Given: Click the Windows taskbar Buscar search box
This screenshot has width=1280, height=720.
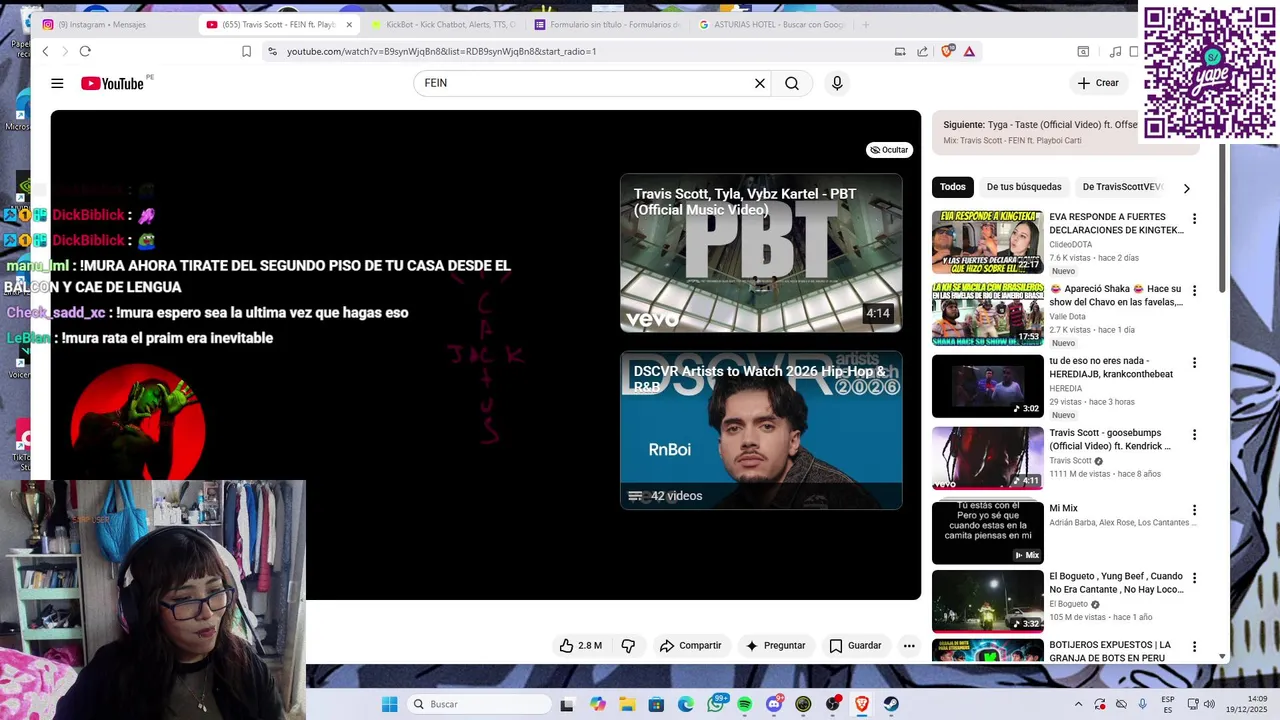Looking at the screenshot, I should click(x=480, y=704).
